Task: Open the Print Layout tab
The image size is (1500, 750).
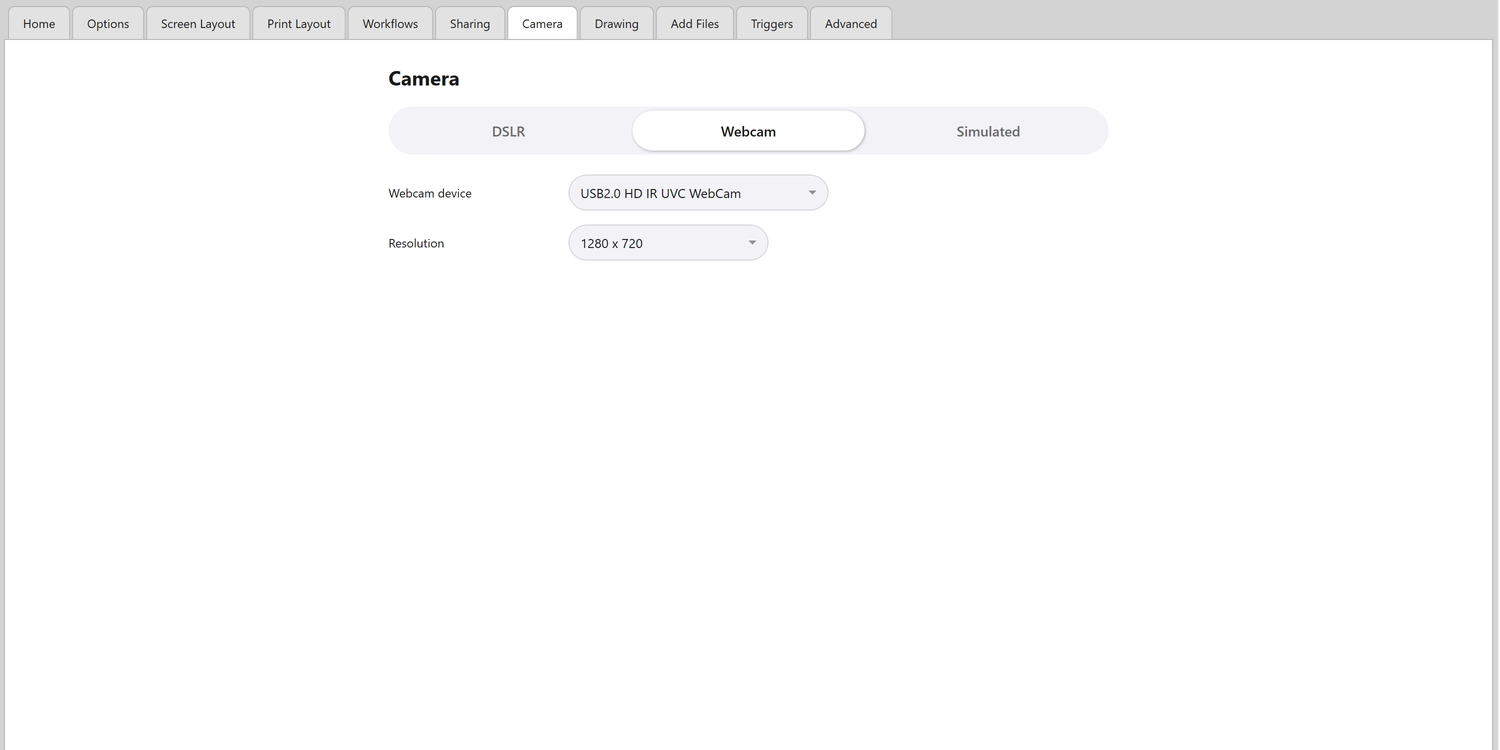Action: pyautogui.click(x=299, y=23)
